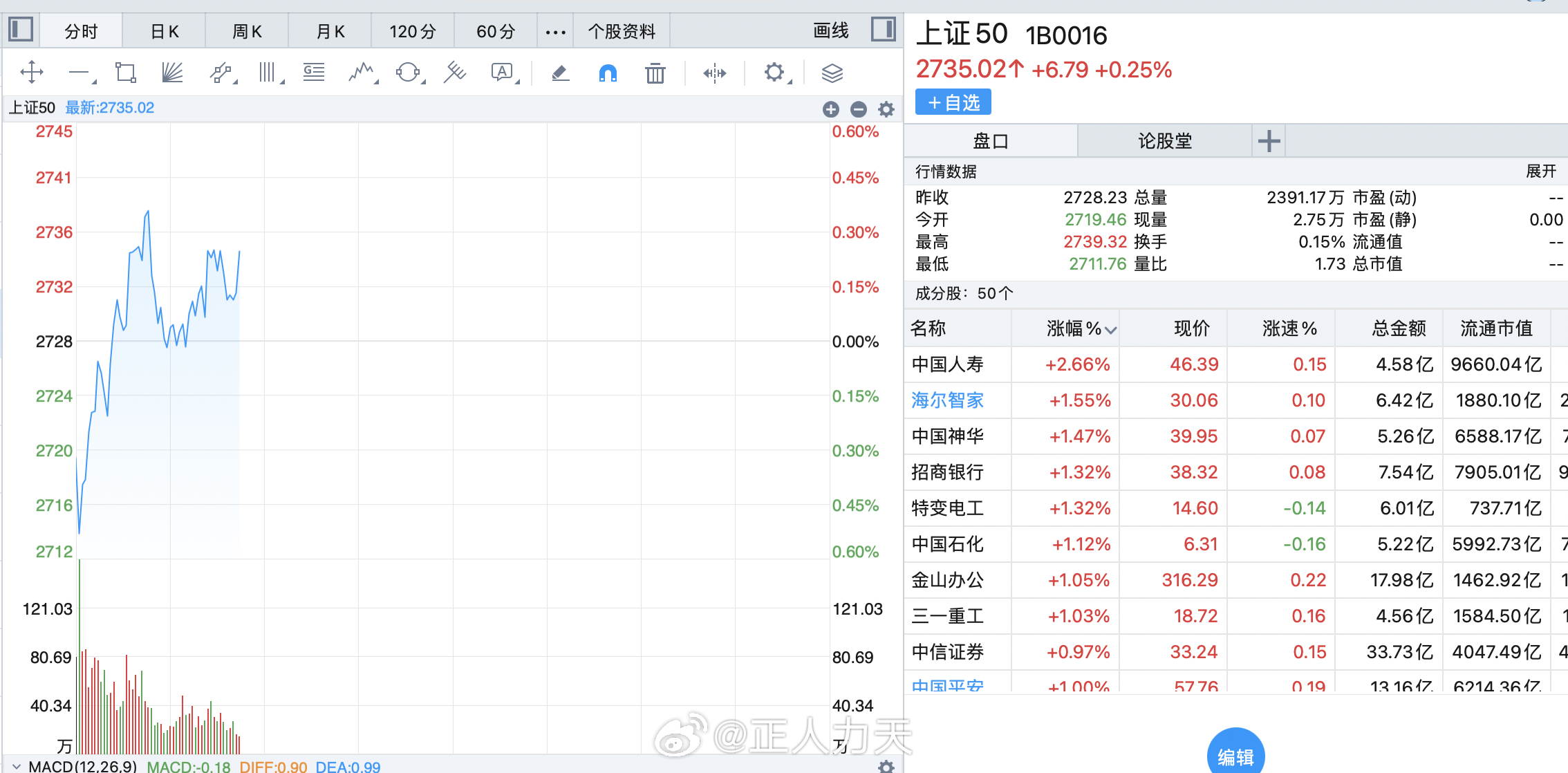1568x773 pixels.
Task: Open the 中国石化 stock row
Action: 1236,544
